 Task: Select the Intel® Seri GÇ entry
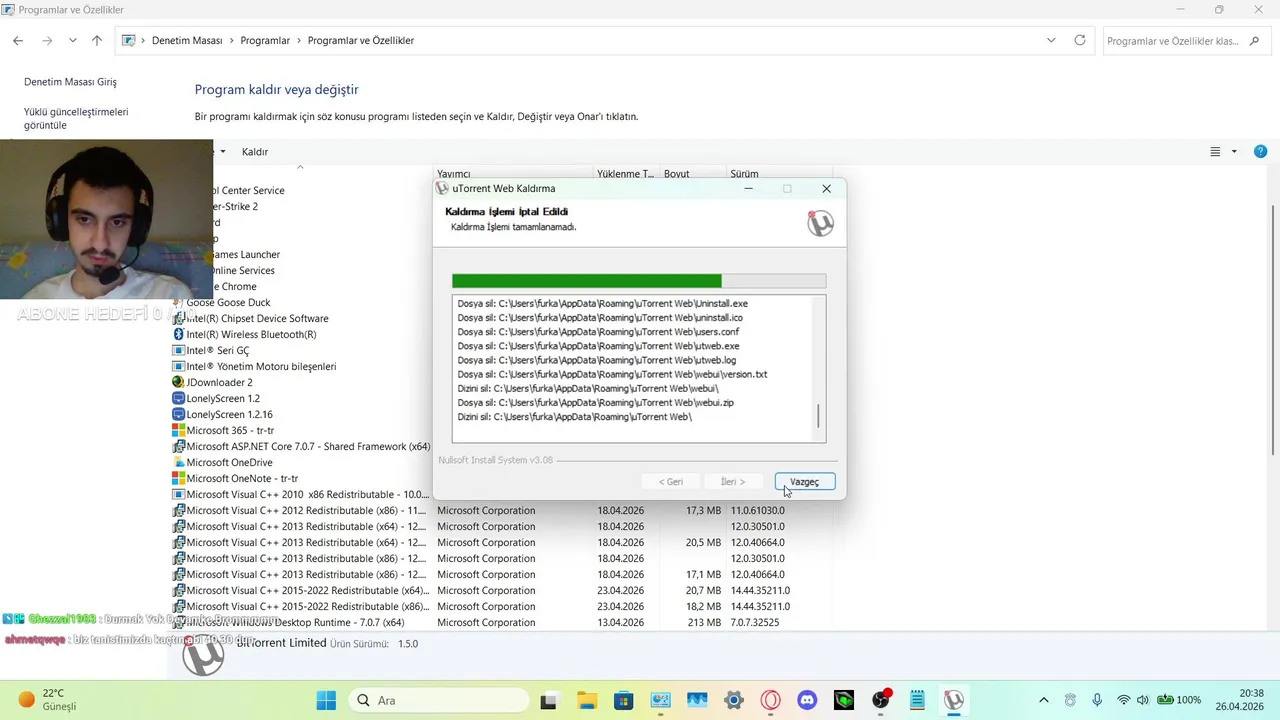[x=218, y=350]
